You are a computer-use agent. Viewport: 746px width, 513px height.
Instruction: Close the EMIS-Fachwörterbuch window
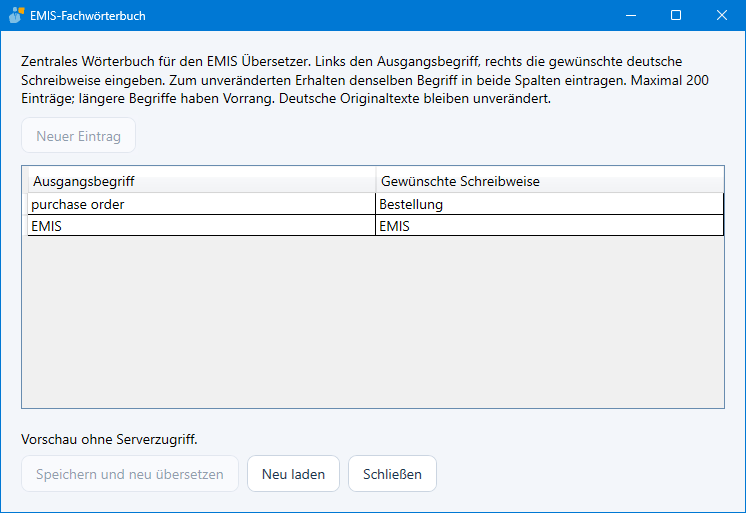[x=721, y=15]
